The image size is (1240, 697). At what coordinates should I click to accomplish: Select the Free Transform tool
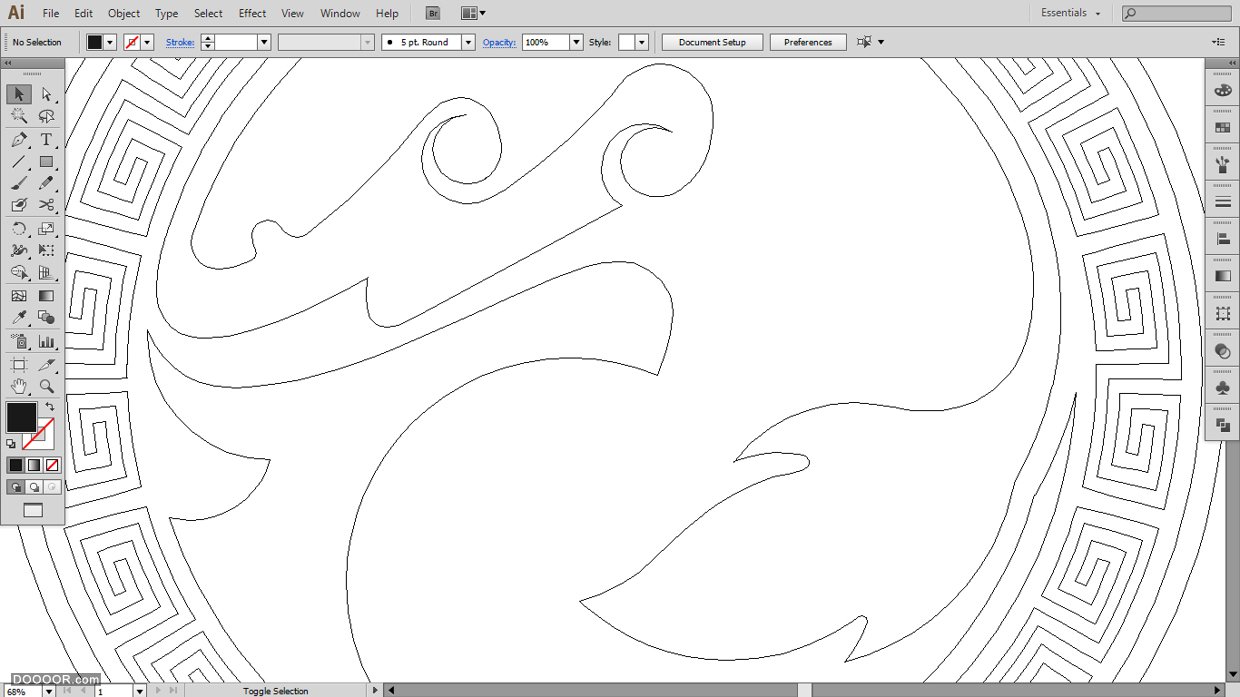46,250
